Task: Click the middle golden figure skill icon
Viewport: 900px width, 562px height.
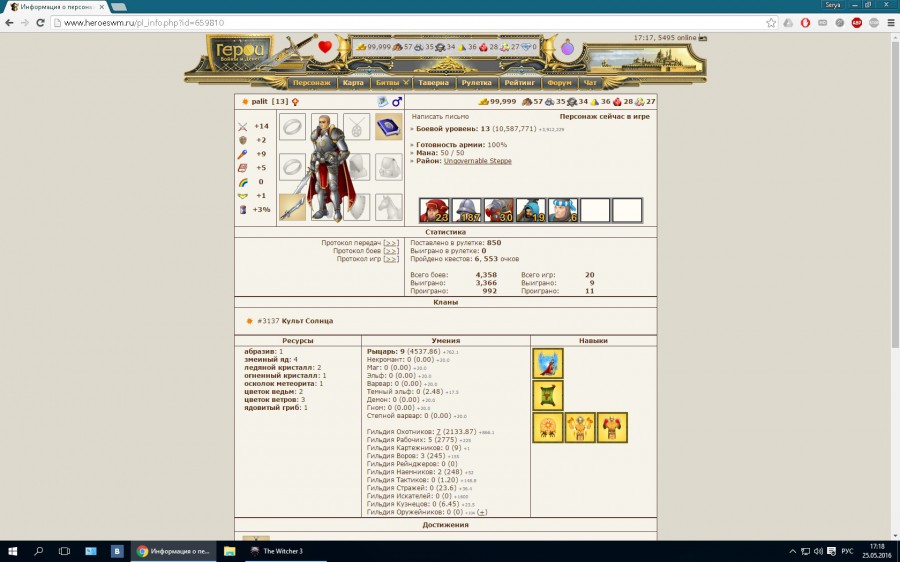Action: pos(580,428)
